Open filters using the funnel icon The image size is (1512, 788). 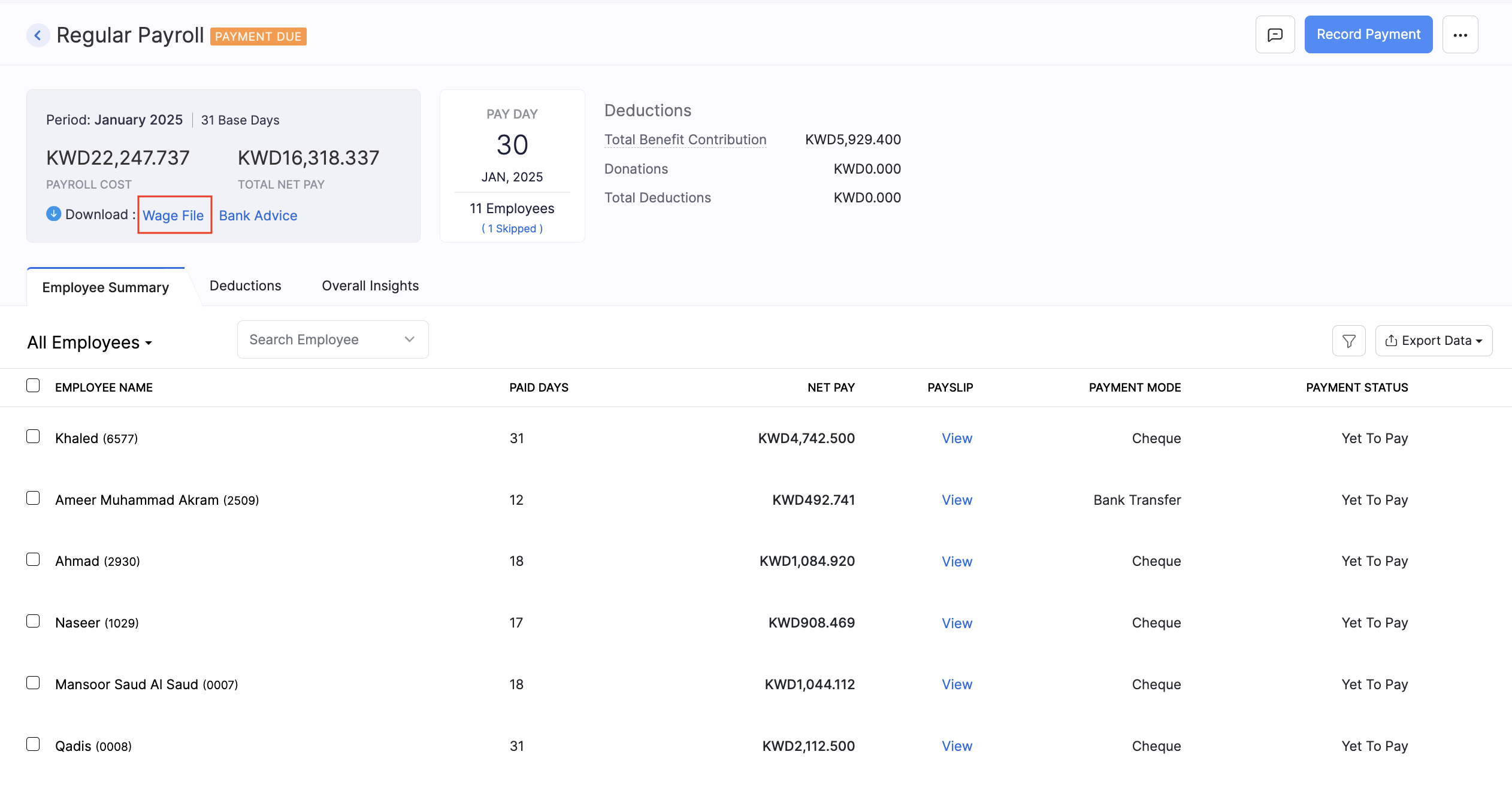[1348, 340]
